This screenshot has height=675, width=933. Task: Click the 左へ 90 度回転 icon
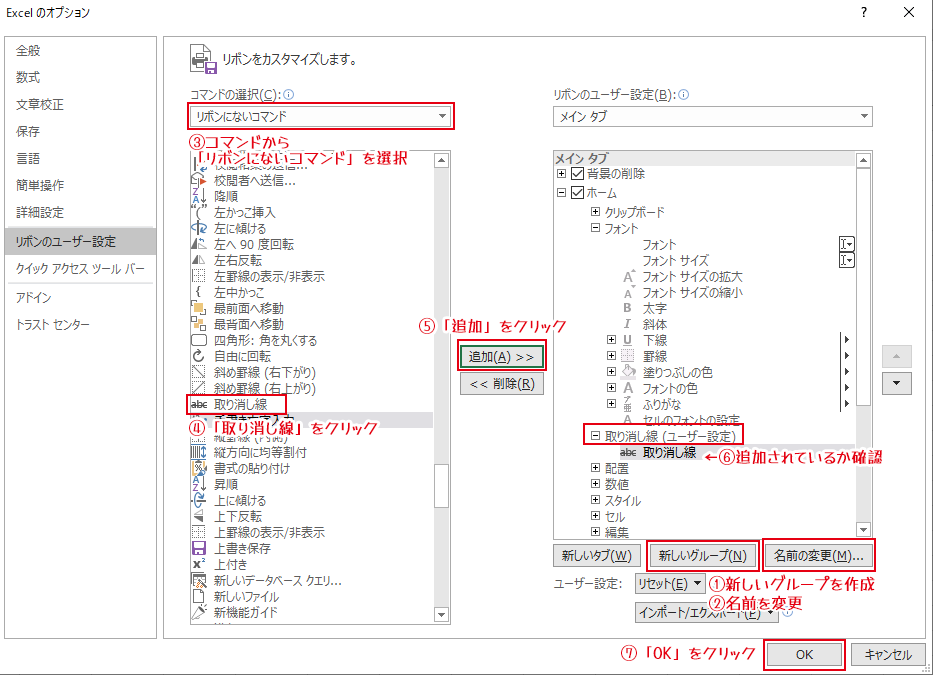[x=199, y=244]
